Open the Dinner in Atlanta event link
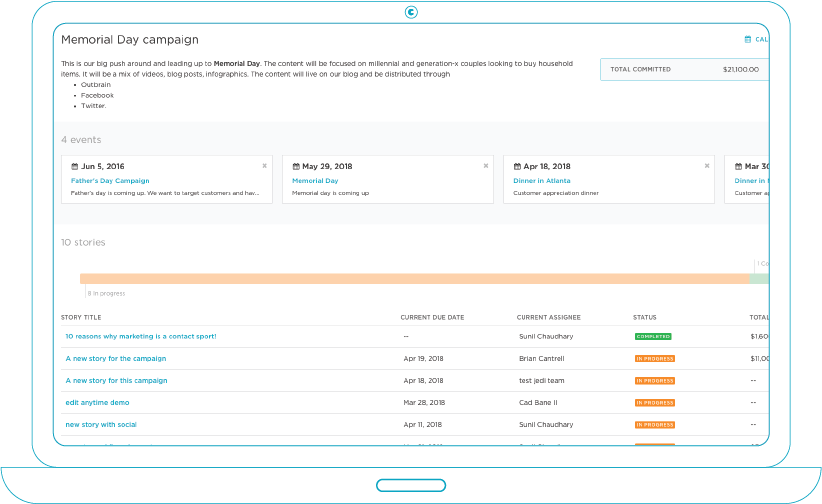Viewport: 822px width, 504px height. pos(541,181)
